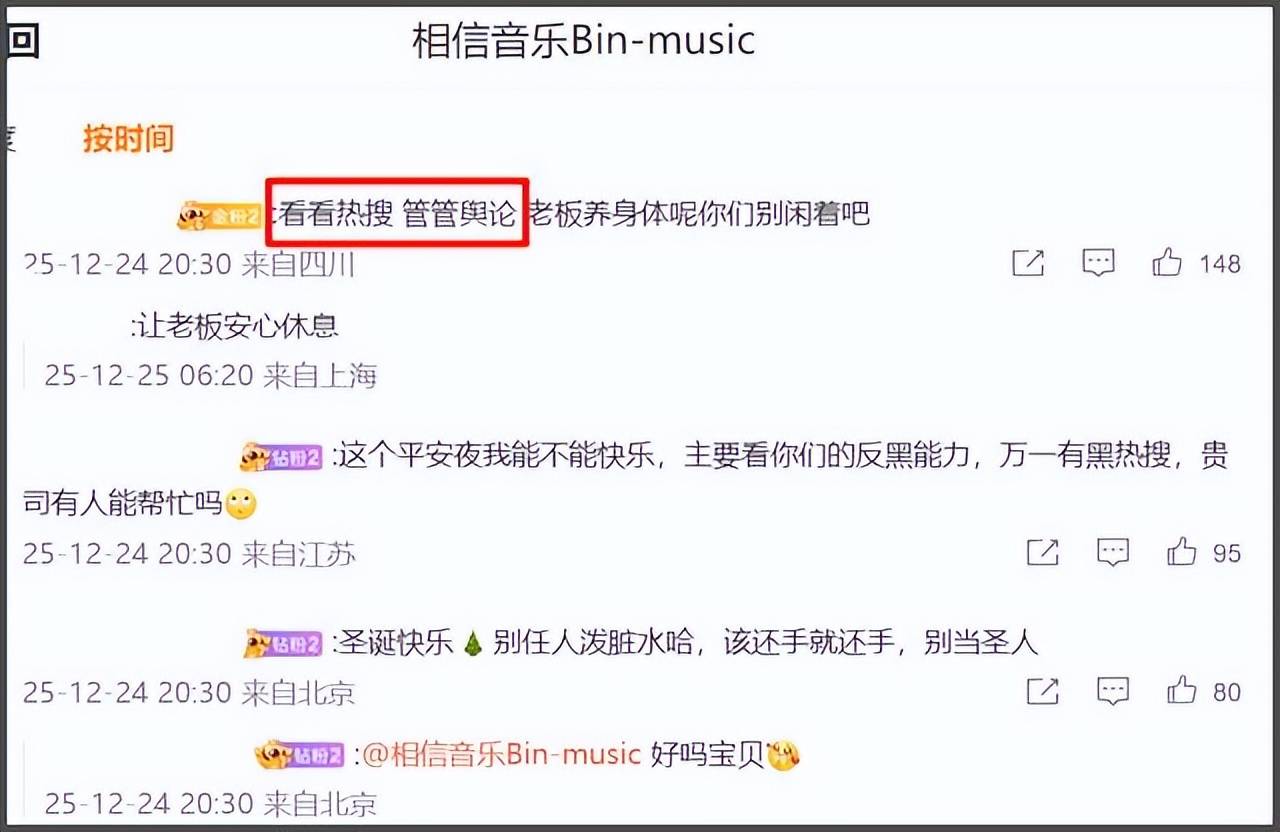Click the 钻粉2 badge beside 平安夜 comment

click(x=281, y=458)
